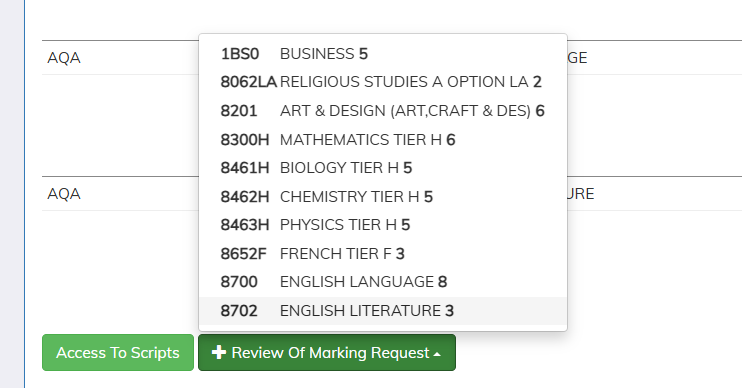
Task: Collapse the Review Of Marking Request dropdown
Action: 327,353
